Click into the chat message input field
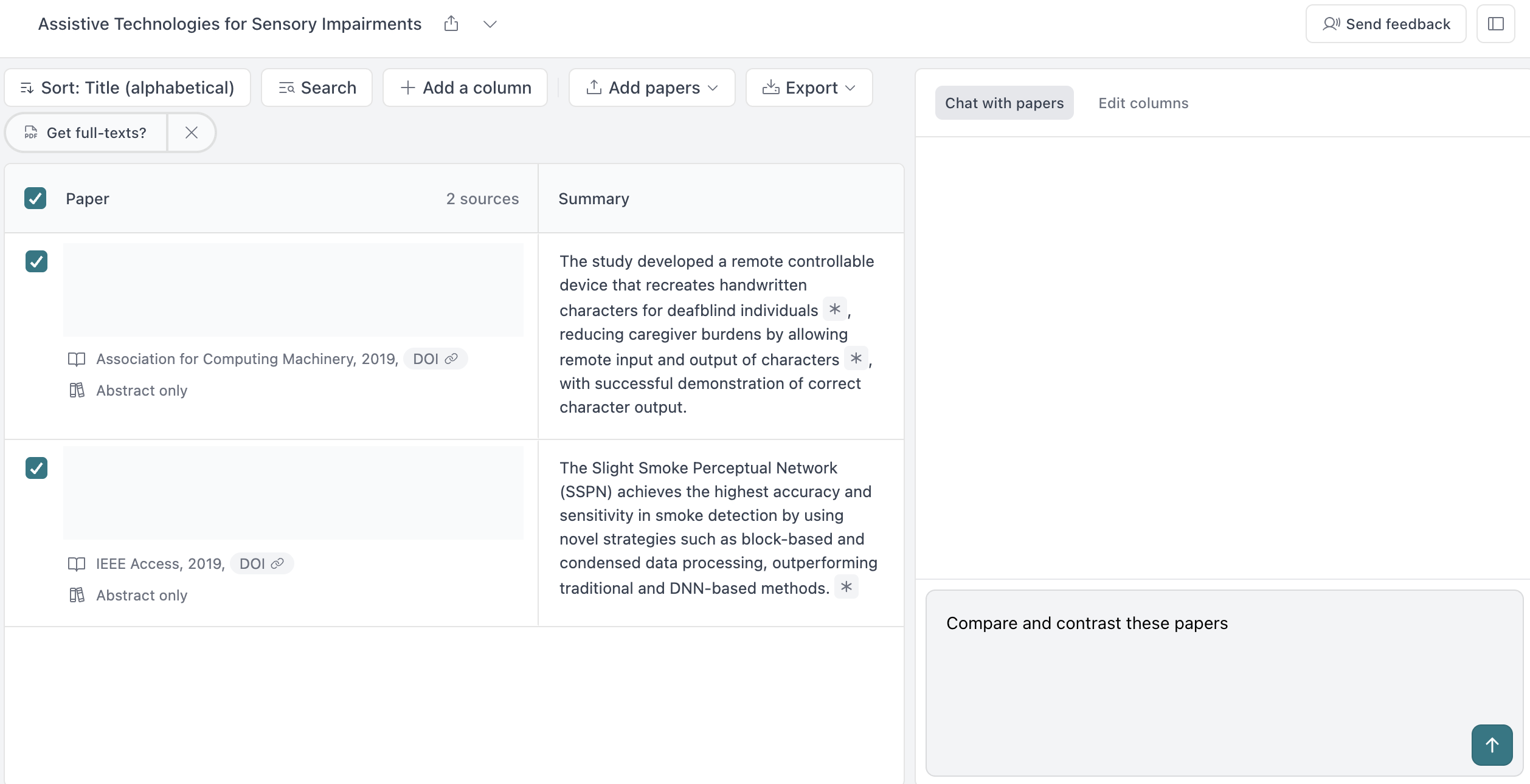This screenshot has height=784, width=1530. (x=1192, y=669)
